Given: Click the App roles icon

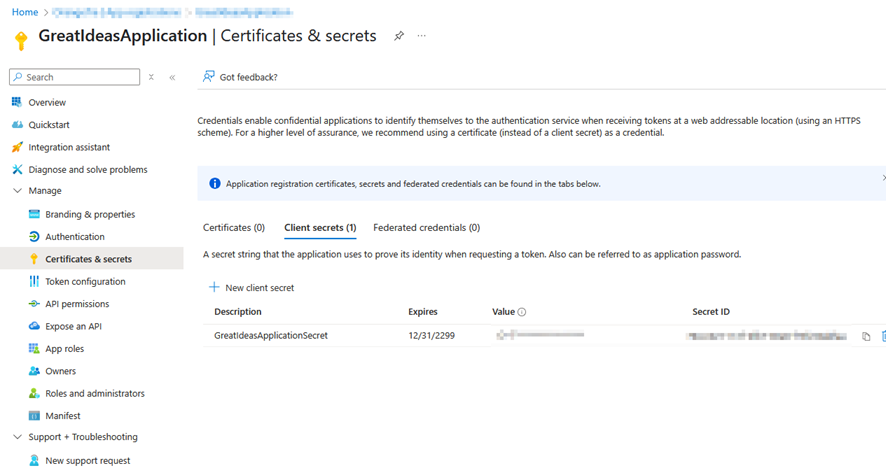Looking at the screenshot, I should click(34, 348).
